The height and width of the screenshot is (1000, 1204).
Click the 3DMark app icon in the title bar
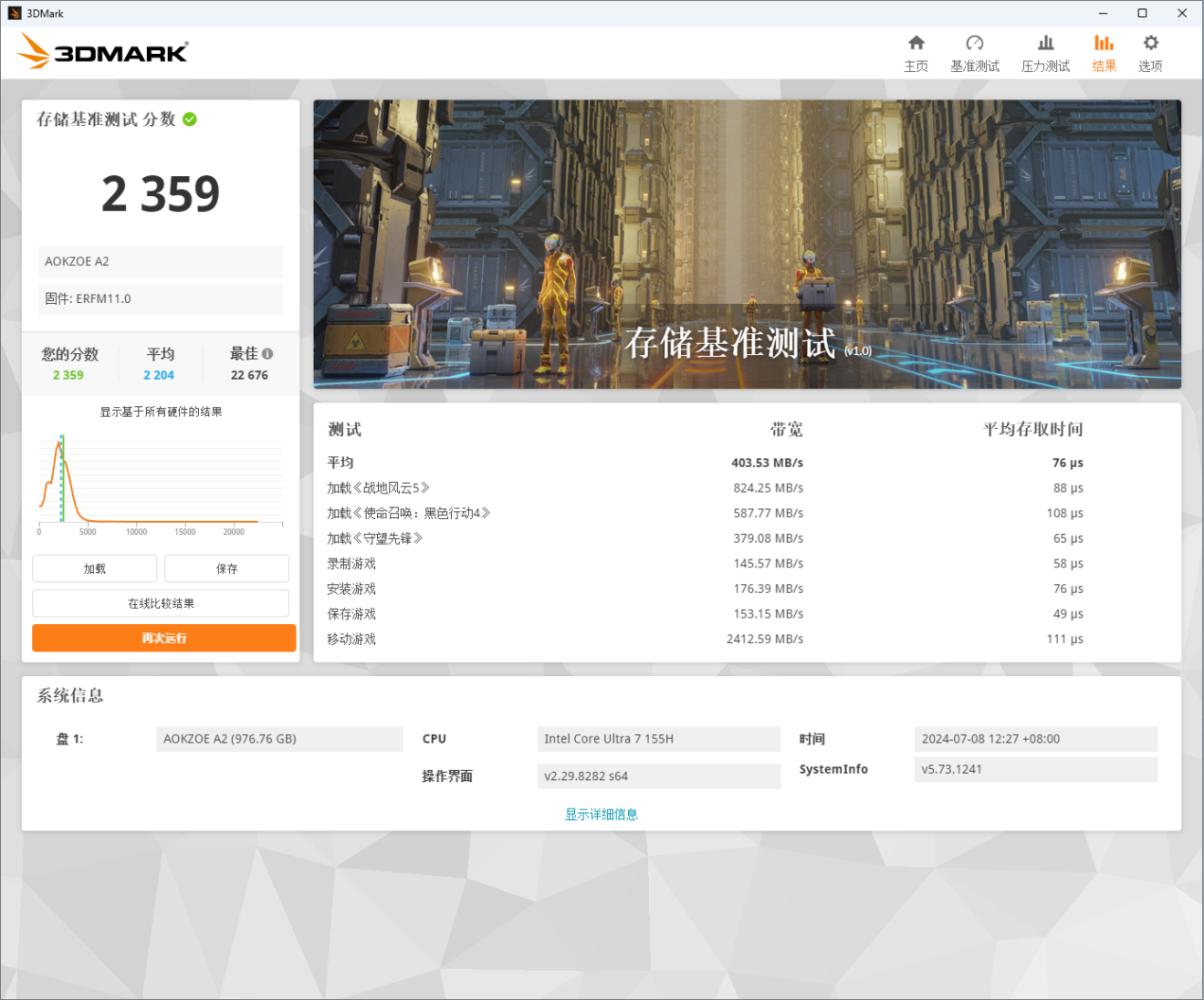14,13
